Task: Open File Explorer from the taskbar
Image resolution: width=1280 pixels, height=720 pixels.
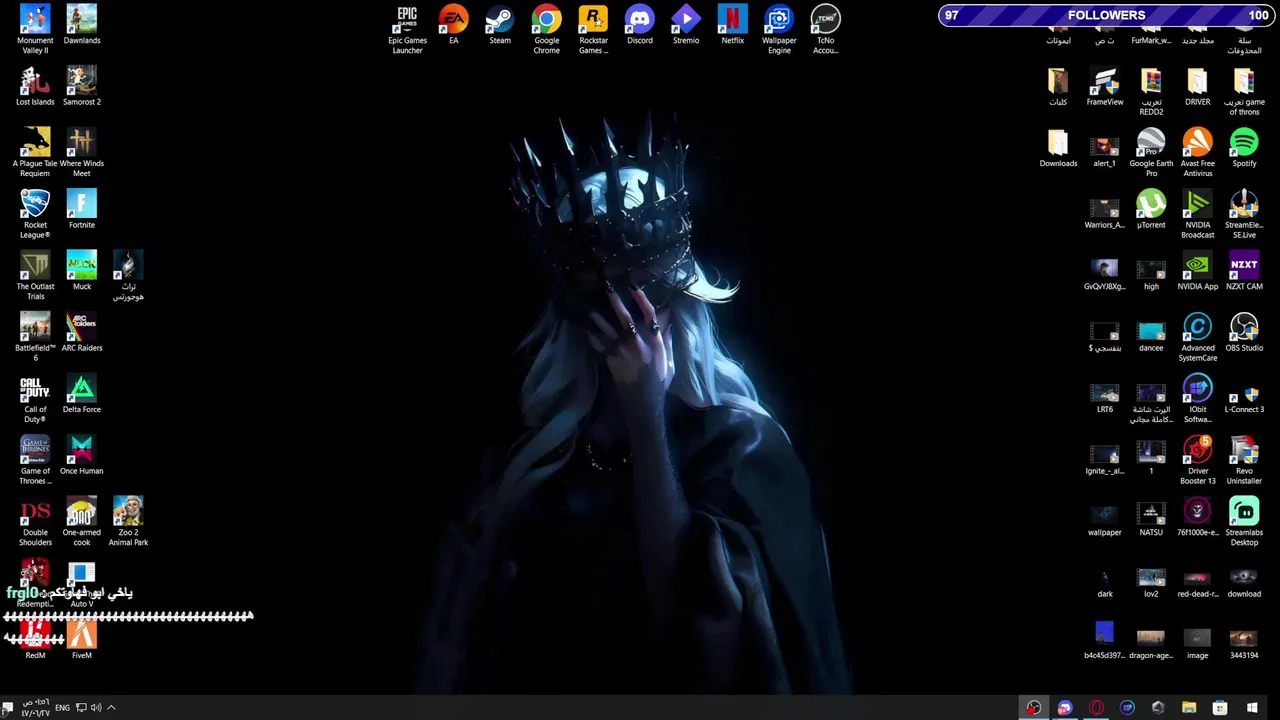Action: tap(1189, 708)
